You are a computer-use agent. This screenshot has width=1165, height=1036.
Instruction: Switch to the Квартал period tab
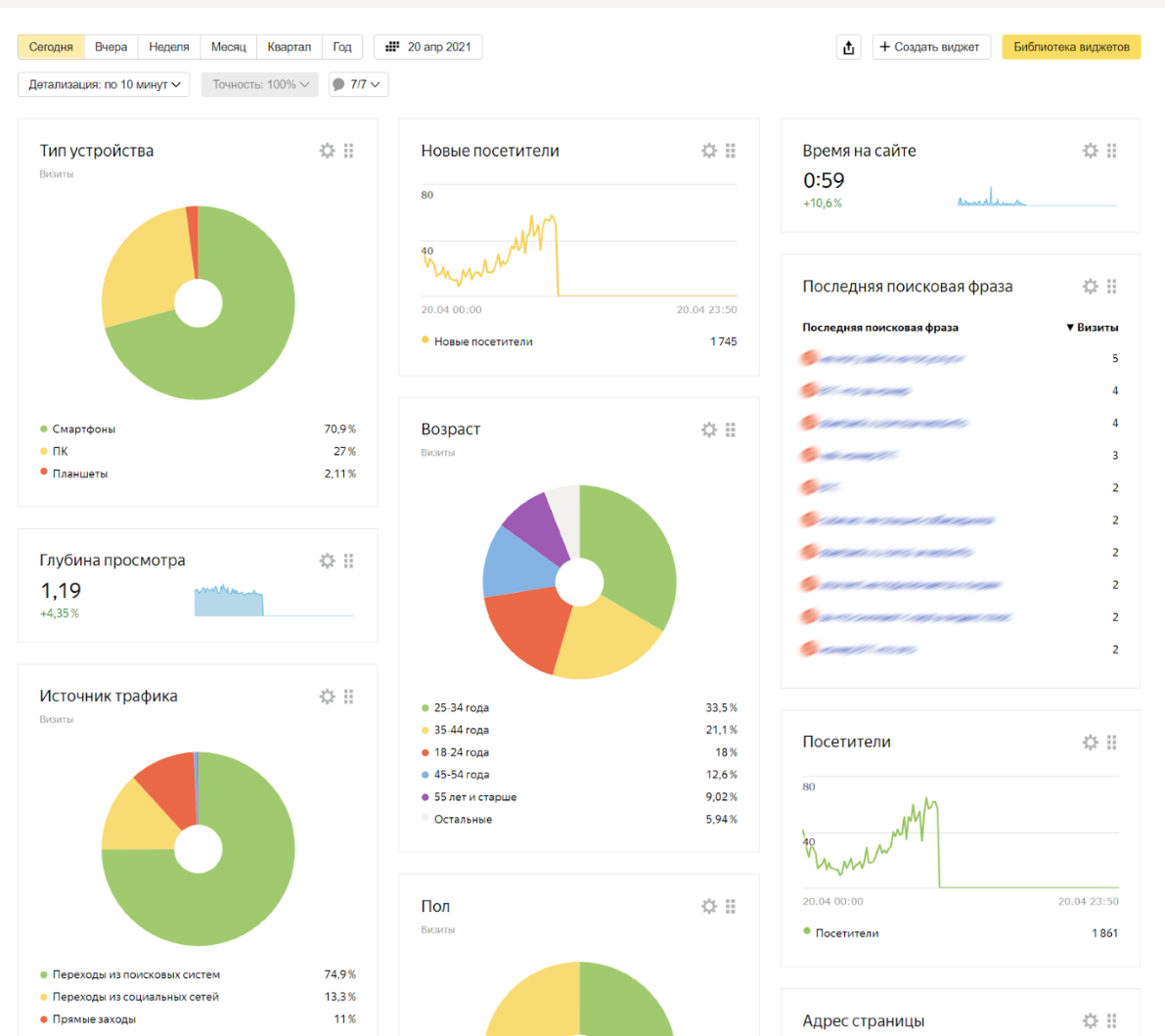(289, 47)
